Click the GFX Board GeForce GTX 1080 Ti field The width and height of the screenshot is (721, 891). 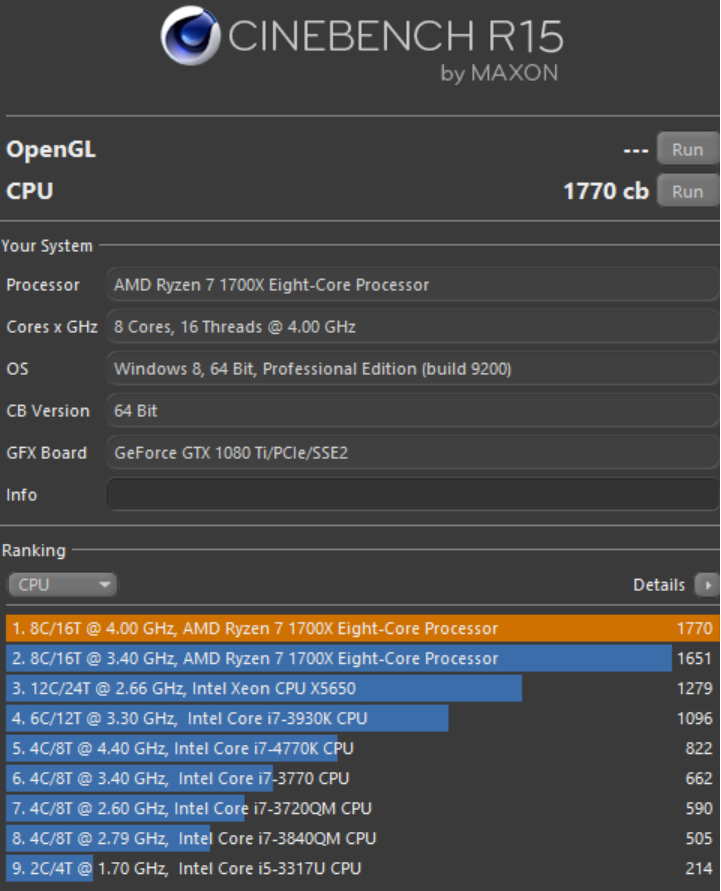412,453
